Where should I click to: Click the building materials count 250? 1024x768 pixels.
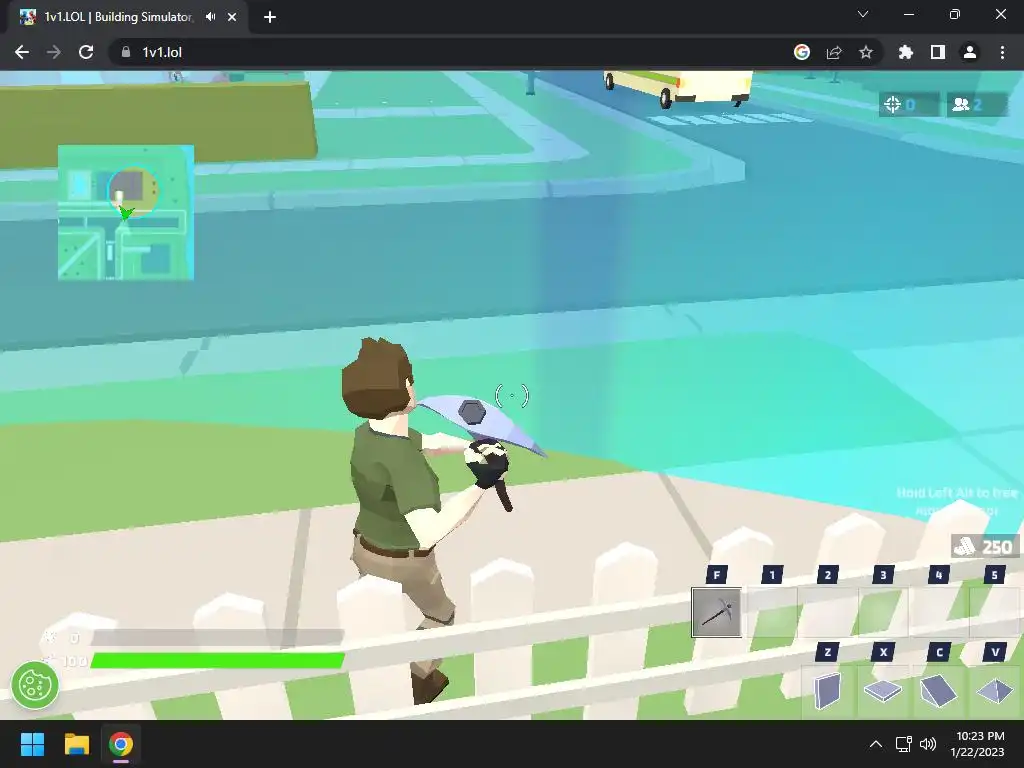(985, 547)
